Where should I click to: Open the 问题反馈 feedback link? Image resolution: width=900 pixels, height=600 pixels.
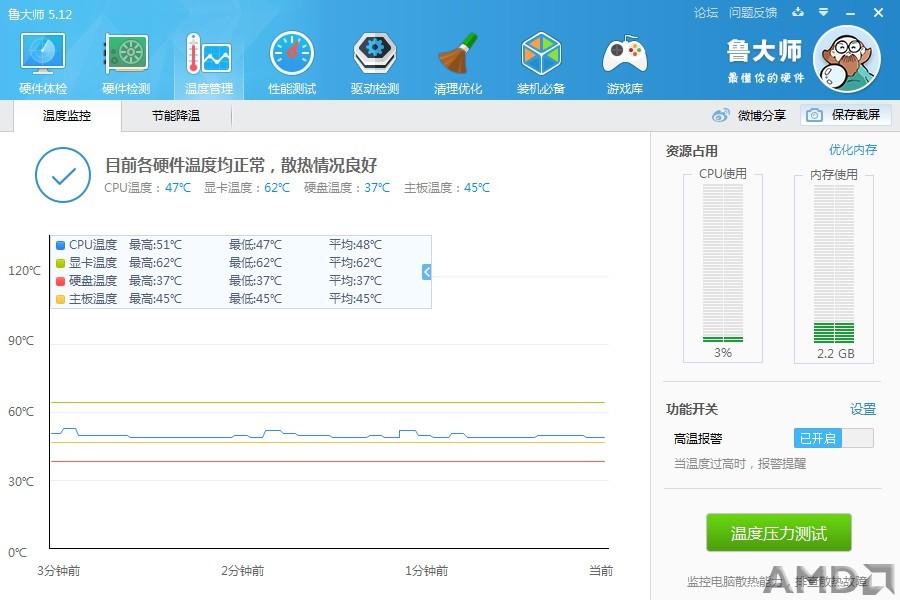coord(753,13)
